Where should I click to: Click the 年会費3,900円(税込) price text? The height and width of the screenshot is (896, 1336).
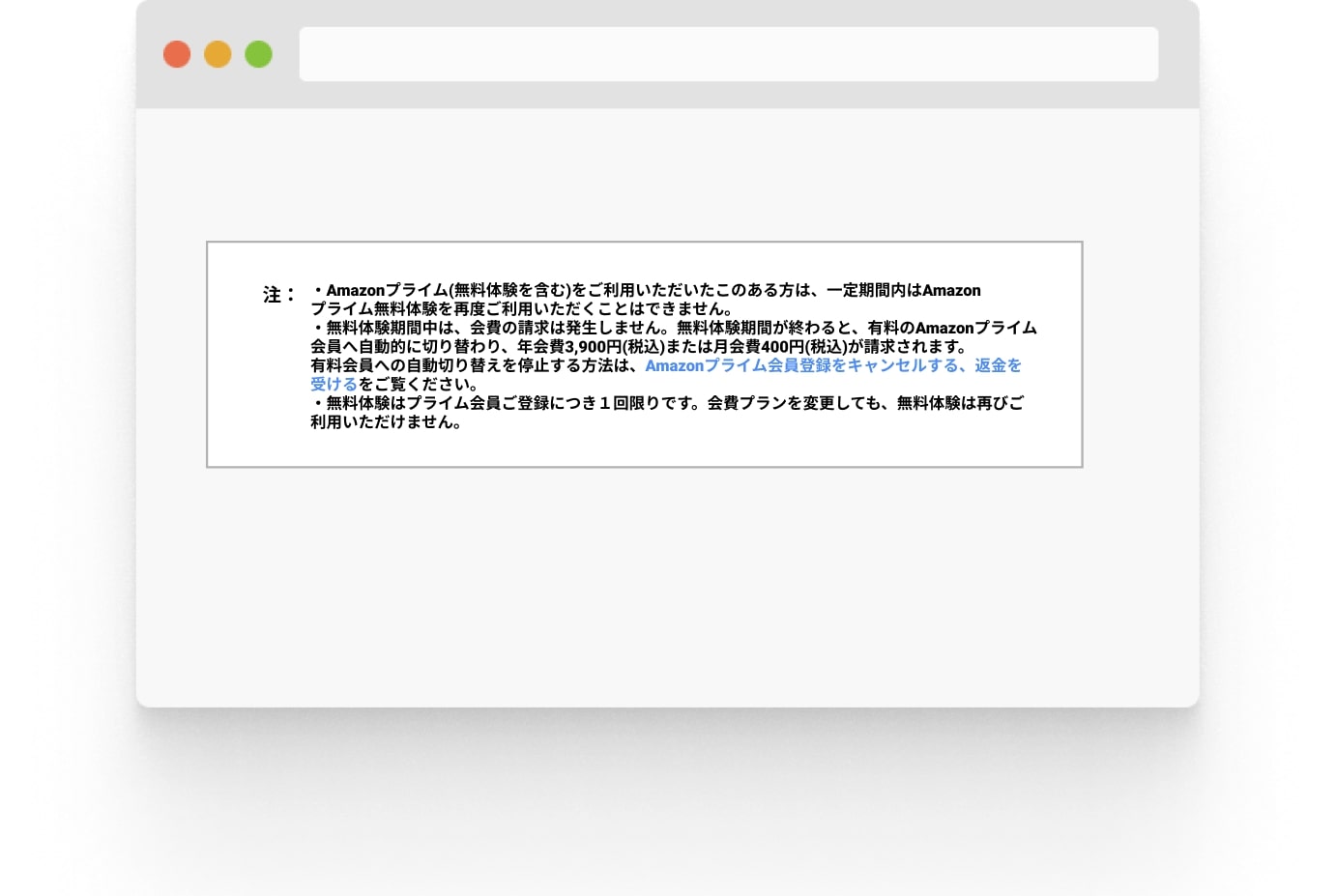pos(590,346)
